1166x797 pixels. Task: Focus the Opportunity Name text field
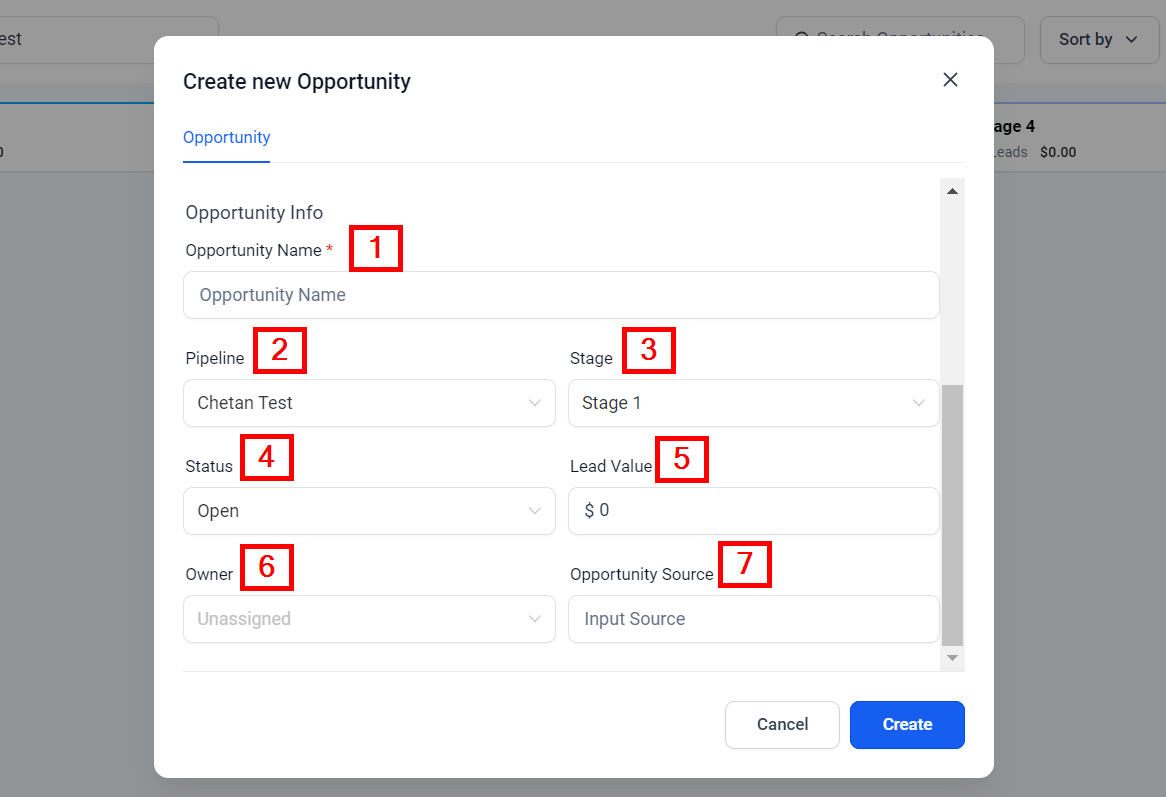(561, 295)
